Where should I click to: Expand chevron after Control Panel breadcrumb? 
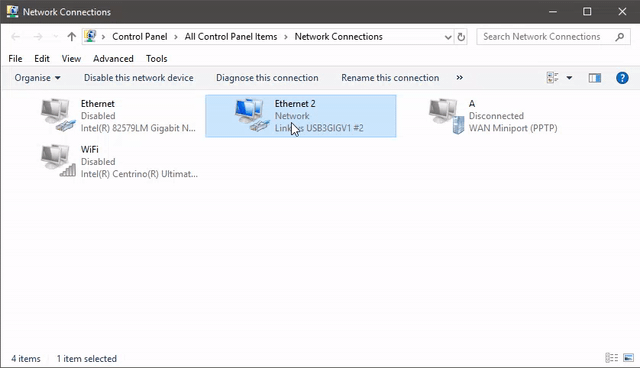click(176, 37)
